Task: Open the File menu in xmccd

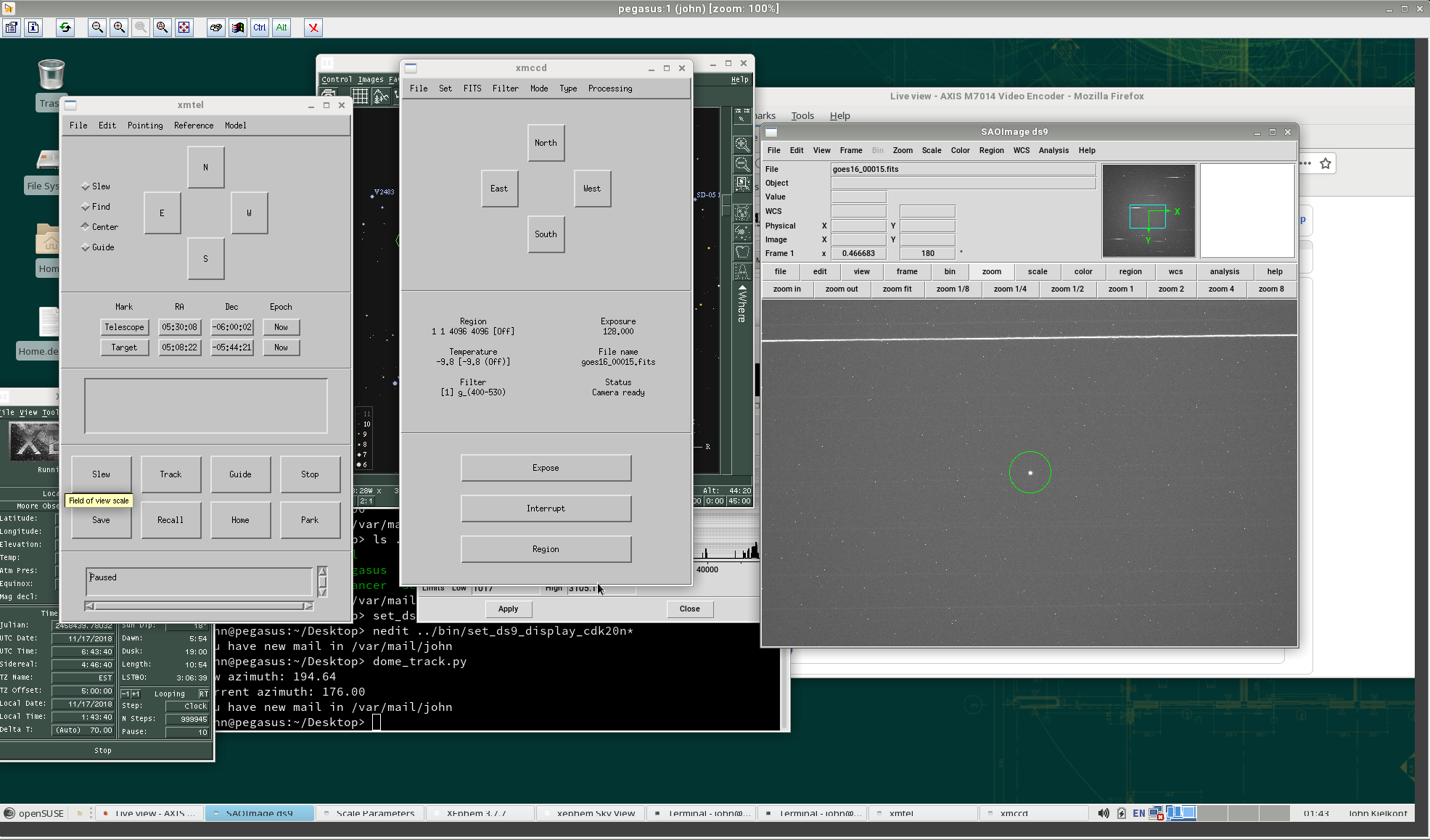Action: click(419, 88)
